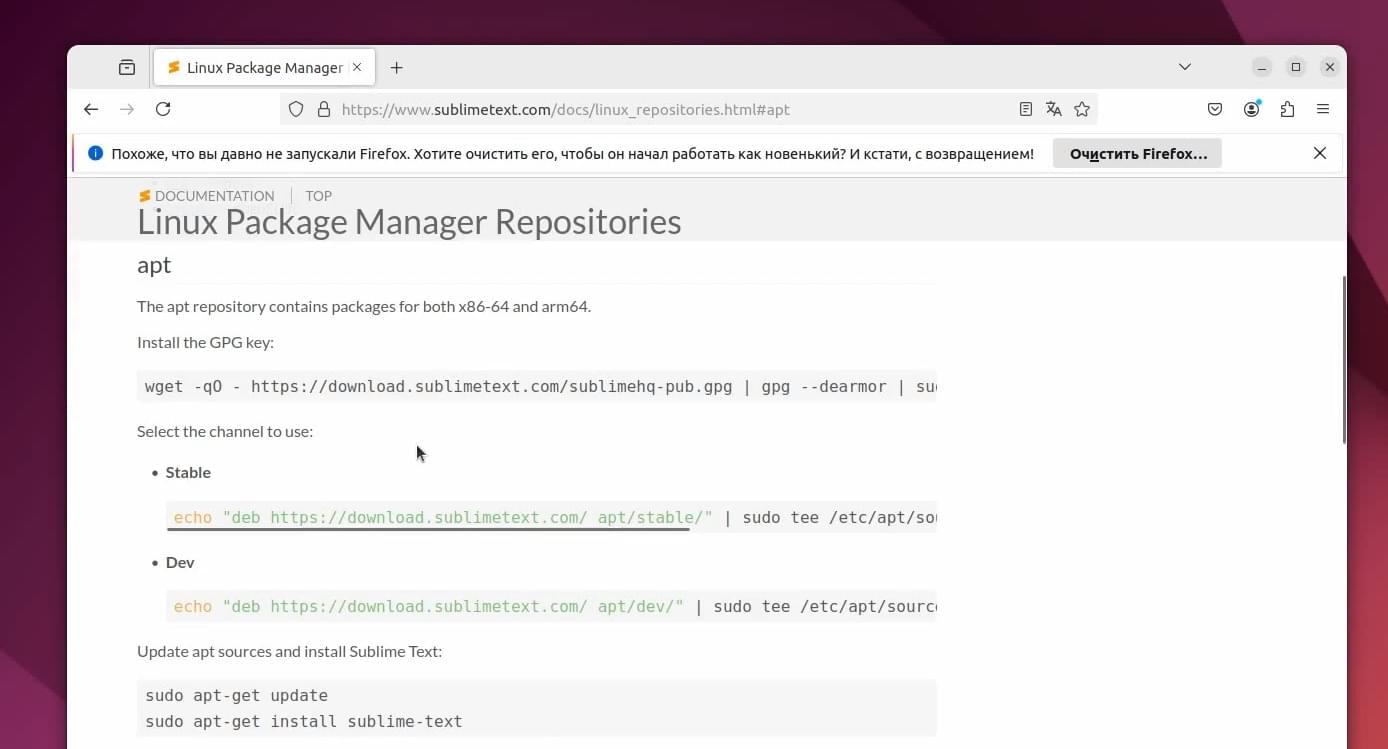Click Sublime logo beside DOCUMENTATION
The image size is (1388, 749).
coord(144,196)
